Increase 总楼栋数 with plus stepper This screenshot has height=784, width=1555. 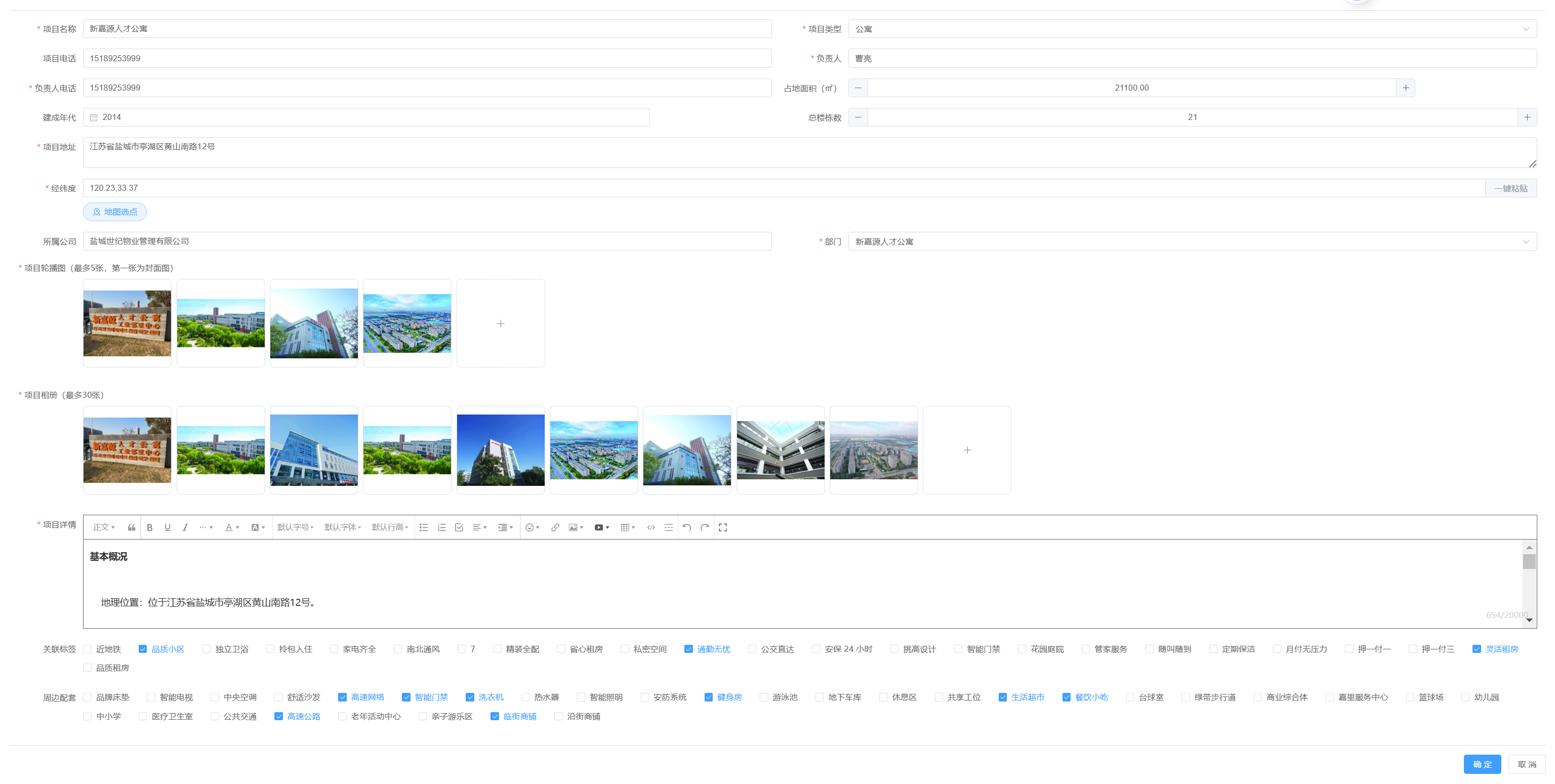(x=1527, y=117)
